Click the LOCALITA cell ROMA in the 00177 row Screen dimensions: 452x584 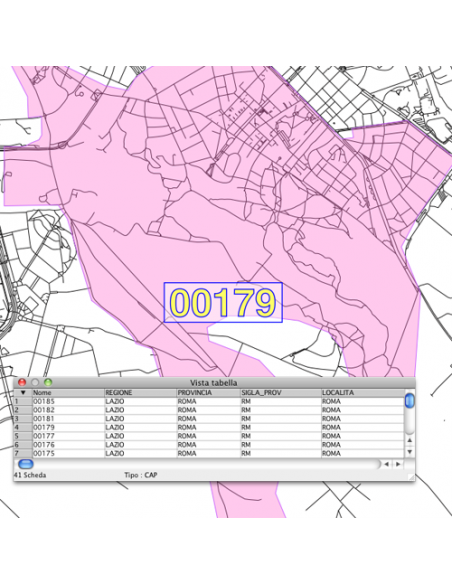tap(363, 436)
